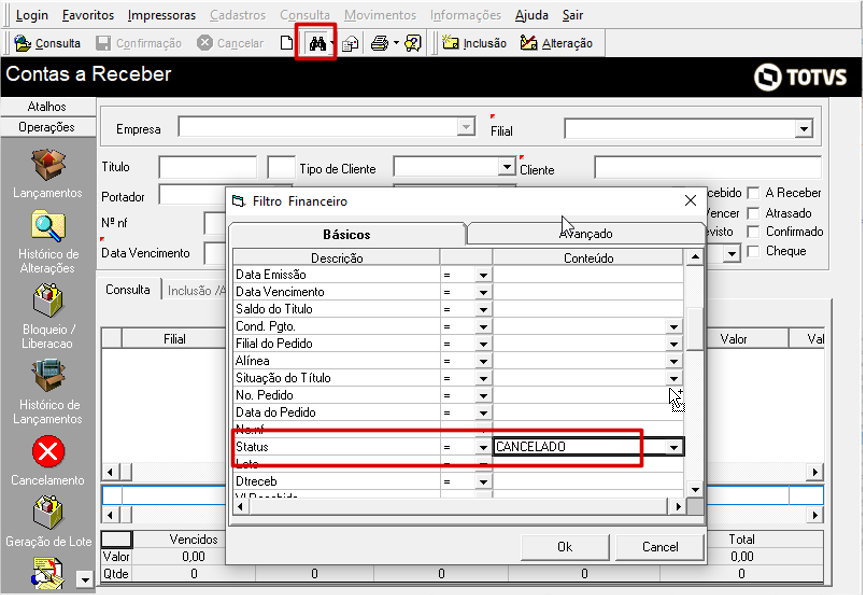Open the binoculars search filter icon
This screenshot has width=863, height=595.
pos(318,43)
